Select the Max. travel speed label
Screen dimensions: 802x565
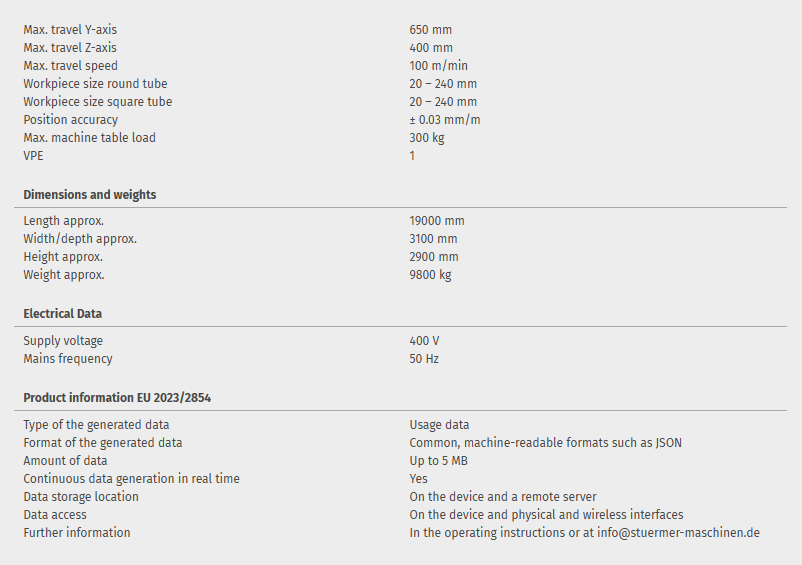click(x=71, y=66)
